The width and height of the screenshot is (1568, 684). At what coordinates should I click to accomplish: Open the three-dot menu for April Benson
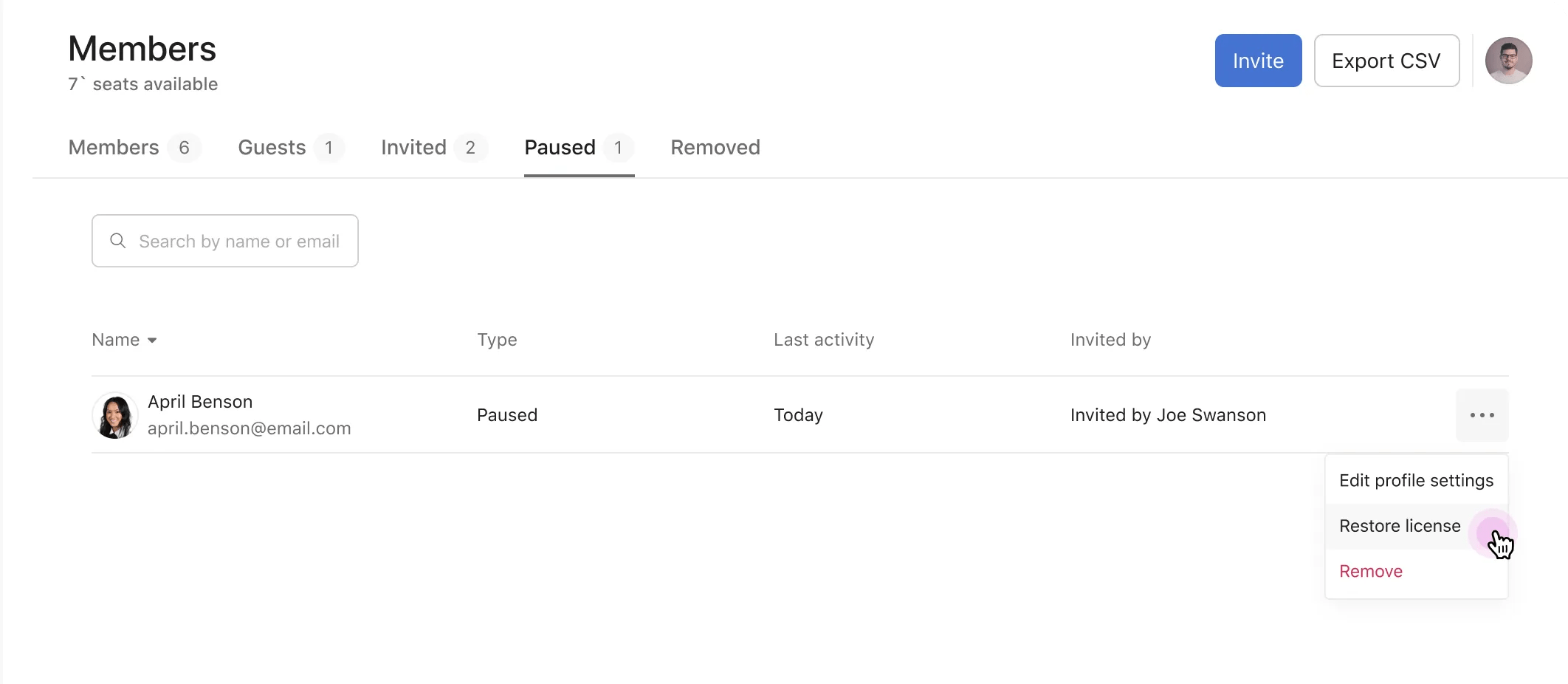pyautogui.click(x=1482, y=415)
